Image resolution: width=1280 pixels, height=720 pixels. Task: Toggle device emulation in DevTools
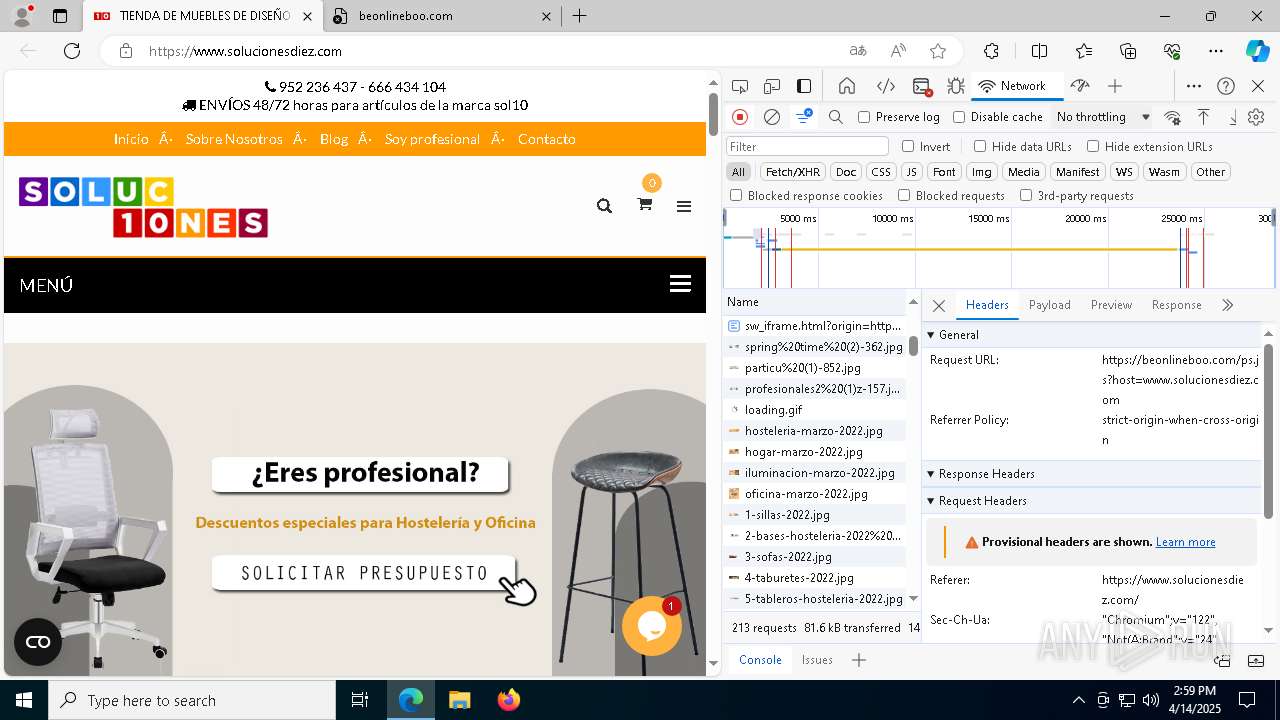click(x=772, y=86)
